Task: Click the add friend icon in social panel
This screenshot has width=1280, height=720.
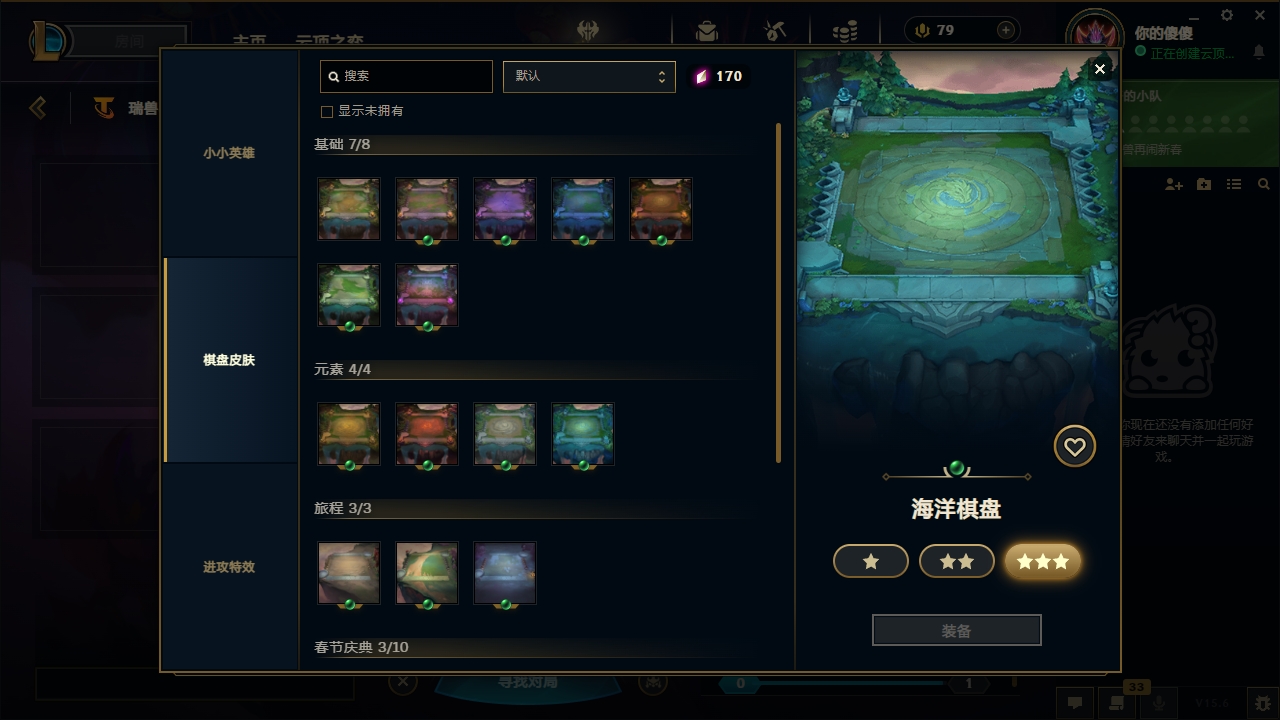Action: coord(1174,185)
